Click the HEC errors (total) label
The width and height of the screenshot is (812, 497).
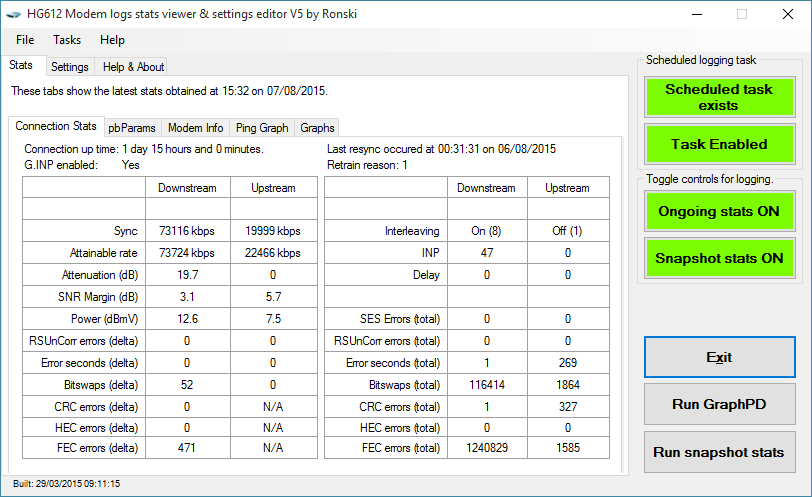tap(400, 428)
